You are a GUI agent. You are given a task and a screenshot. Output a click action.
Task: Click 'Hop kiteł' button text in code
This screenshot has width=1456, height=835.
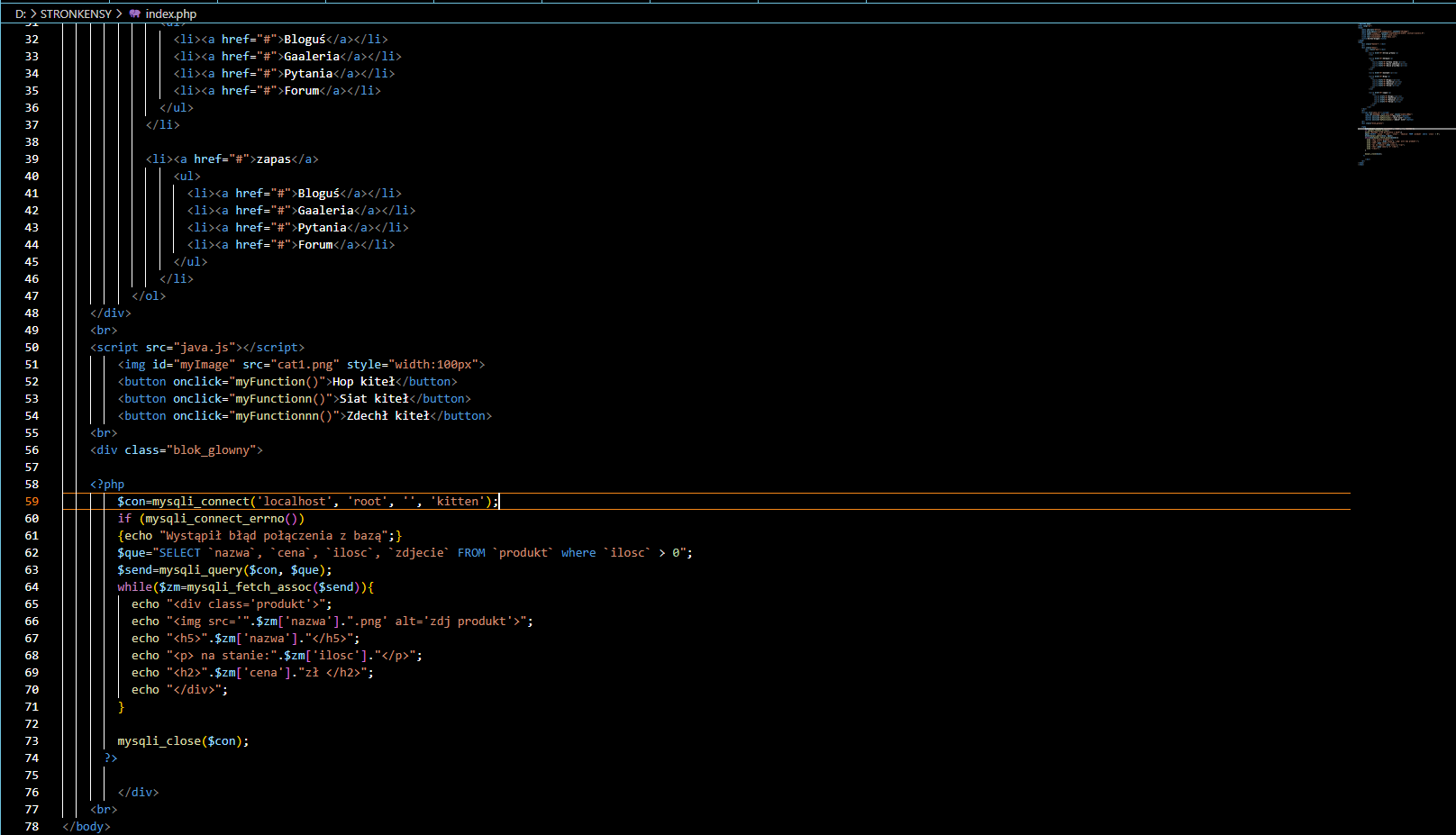coord(363,382)
